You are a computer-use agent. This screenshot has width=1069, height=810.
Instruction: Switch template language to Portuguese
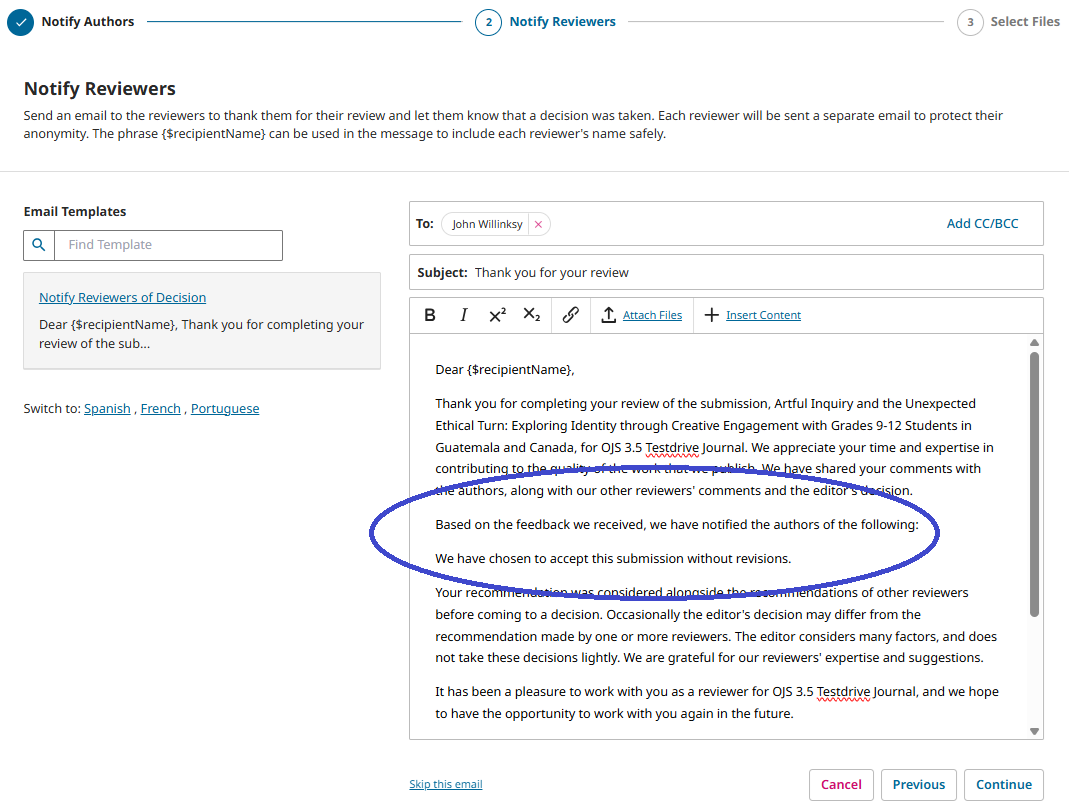click(225, 408)
